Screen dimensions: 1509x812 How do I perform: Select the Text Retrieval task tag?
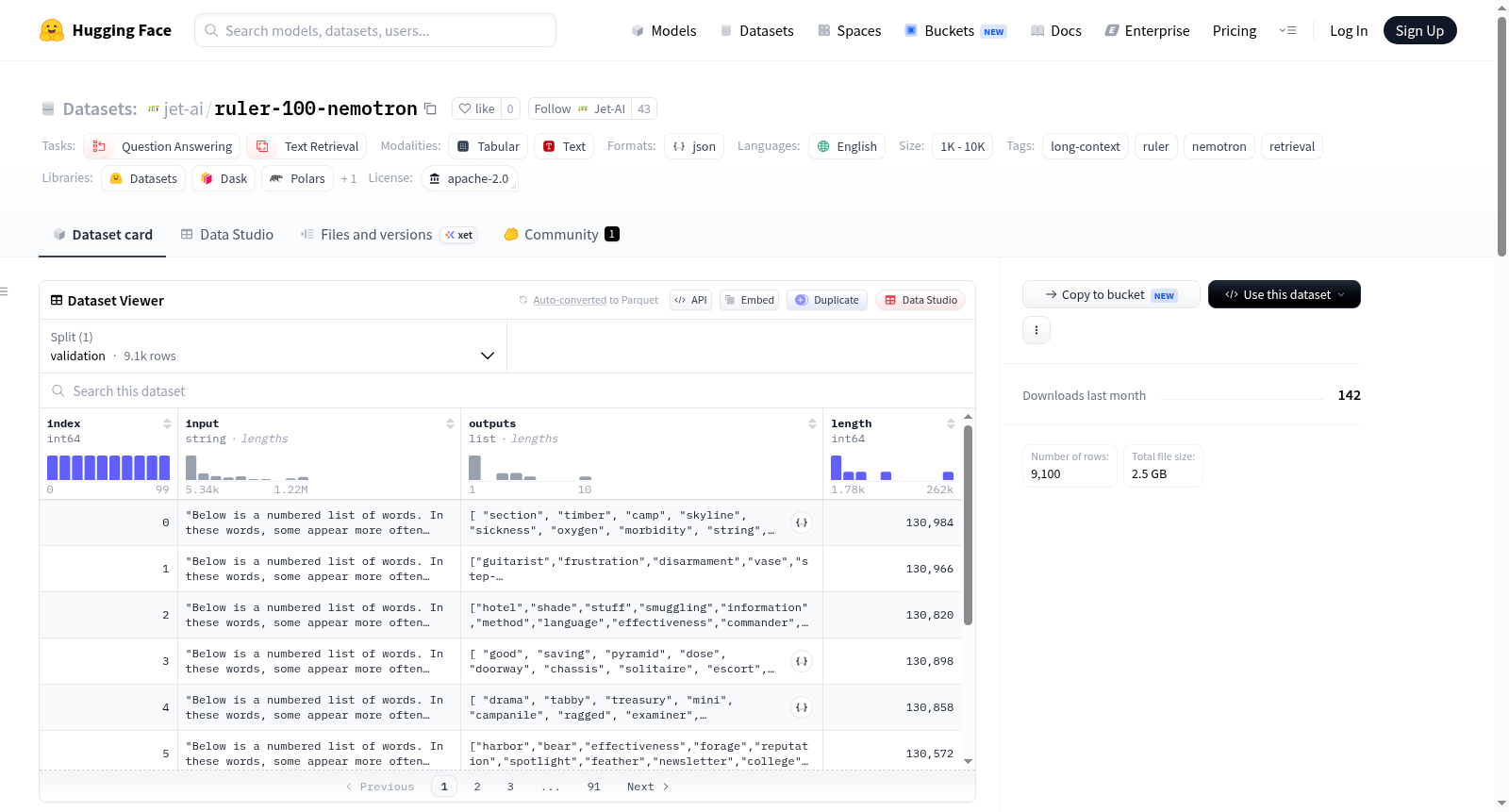click(308, 146)
